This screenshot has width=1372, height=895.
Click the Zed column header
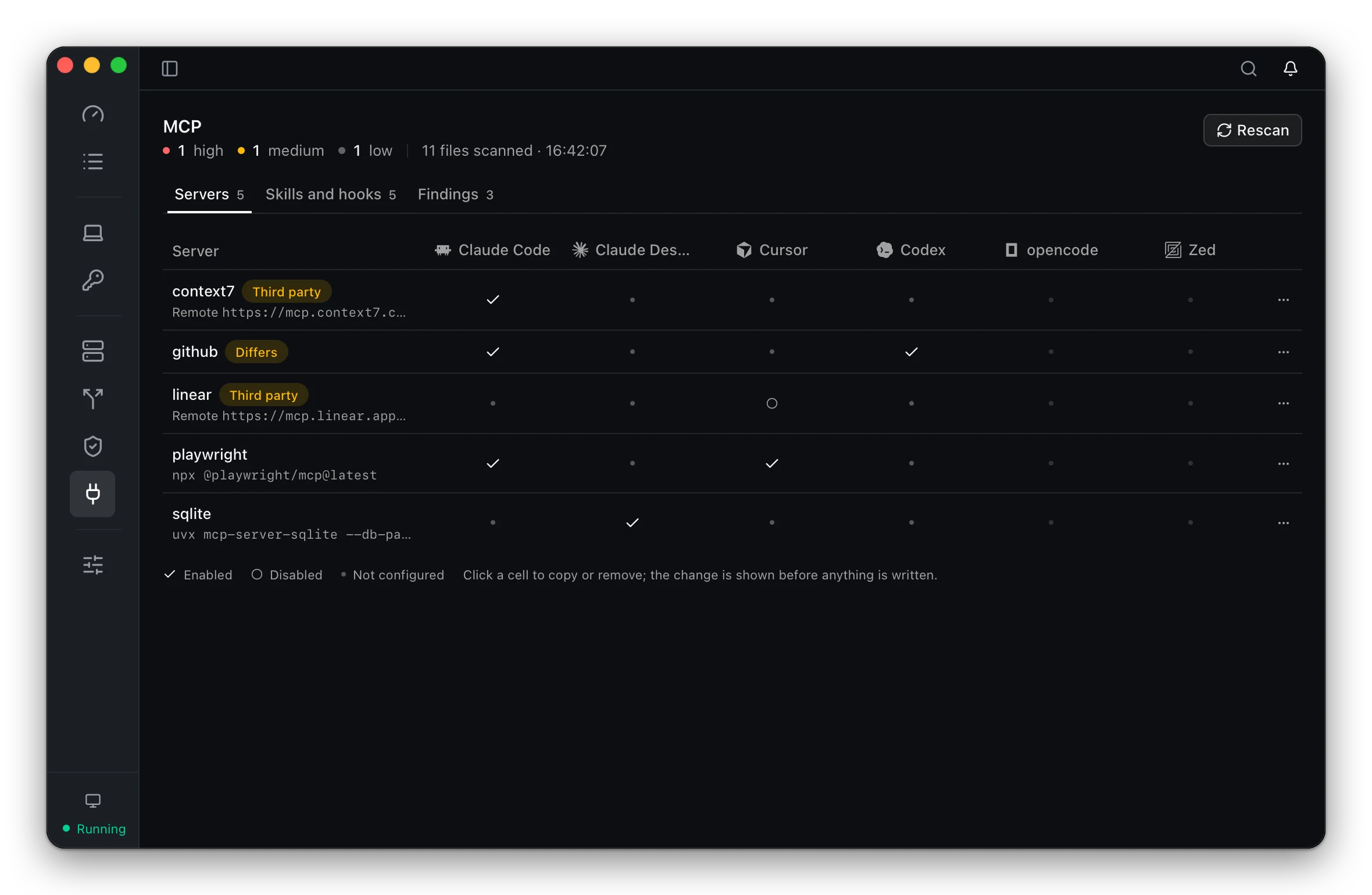[1190, 250]
